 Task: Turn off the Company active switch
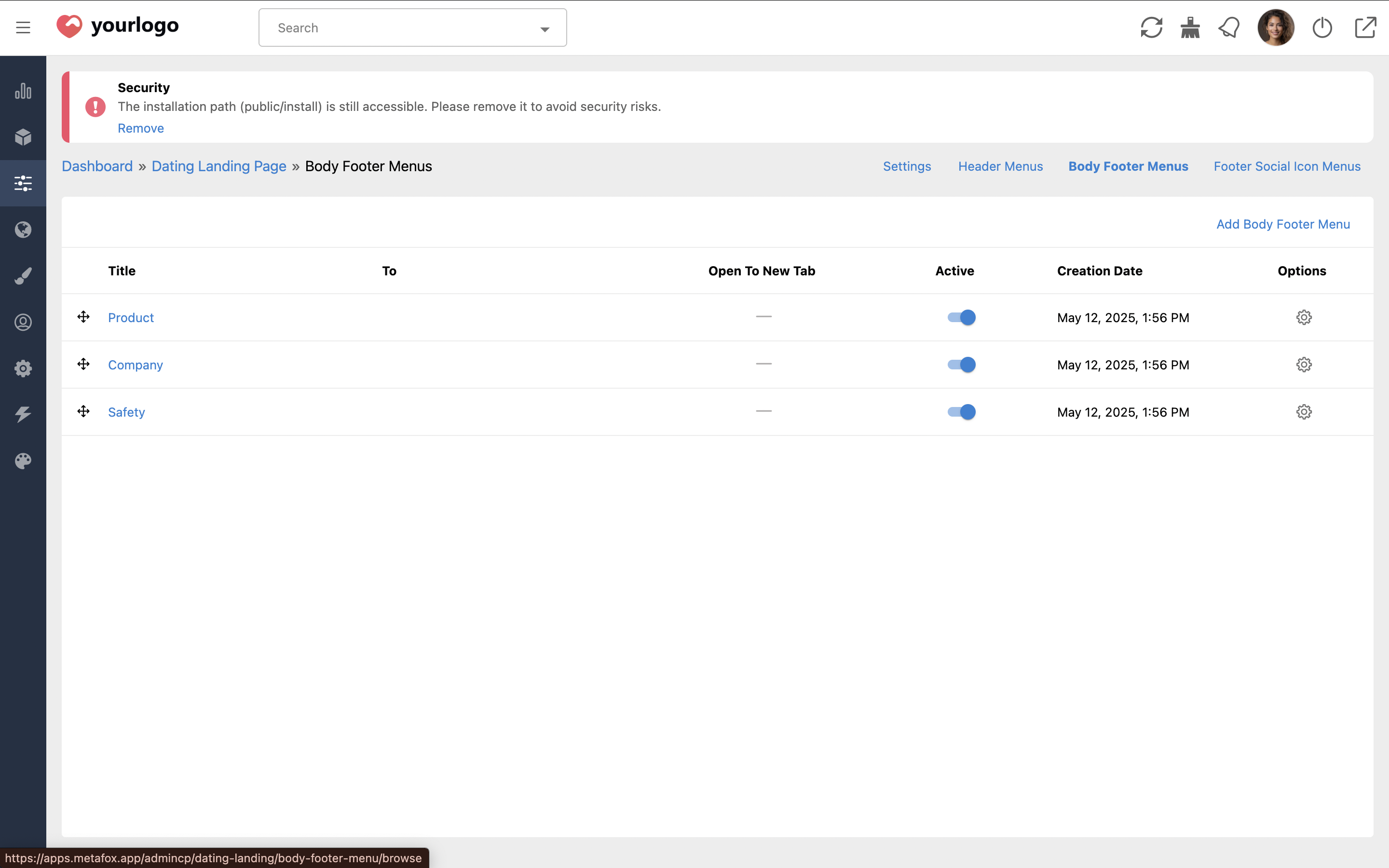pos(961,365)
